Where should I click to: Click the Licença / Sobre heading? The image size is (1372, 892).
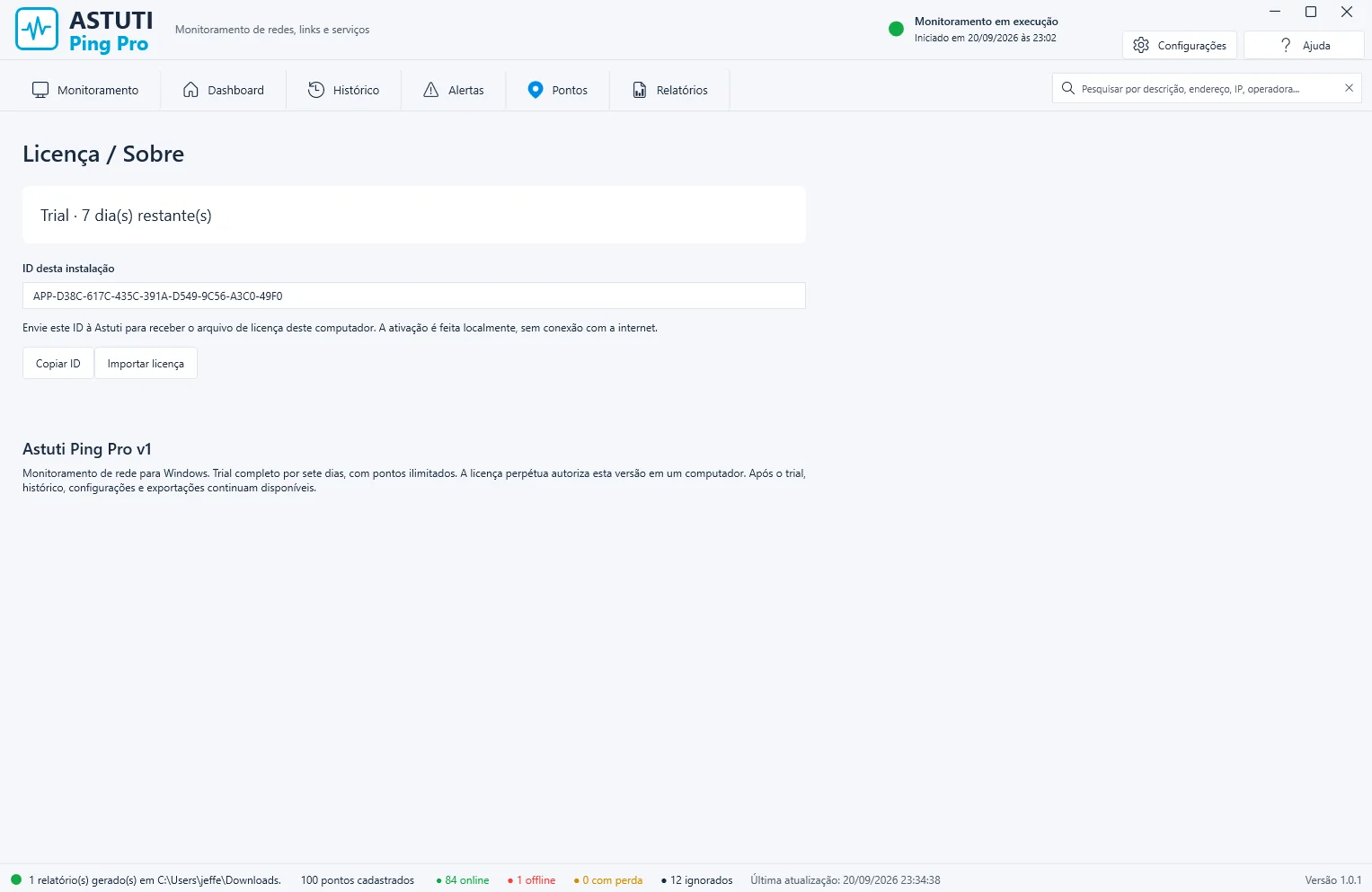click(103, 154)
